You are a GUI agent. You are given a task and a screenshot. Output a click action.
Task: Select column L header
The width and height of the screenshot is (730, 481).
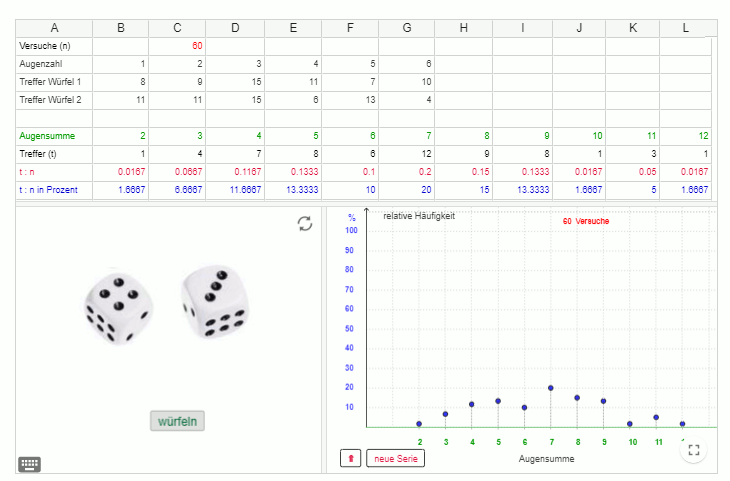[685, 28]
